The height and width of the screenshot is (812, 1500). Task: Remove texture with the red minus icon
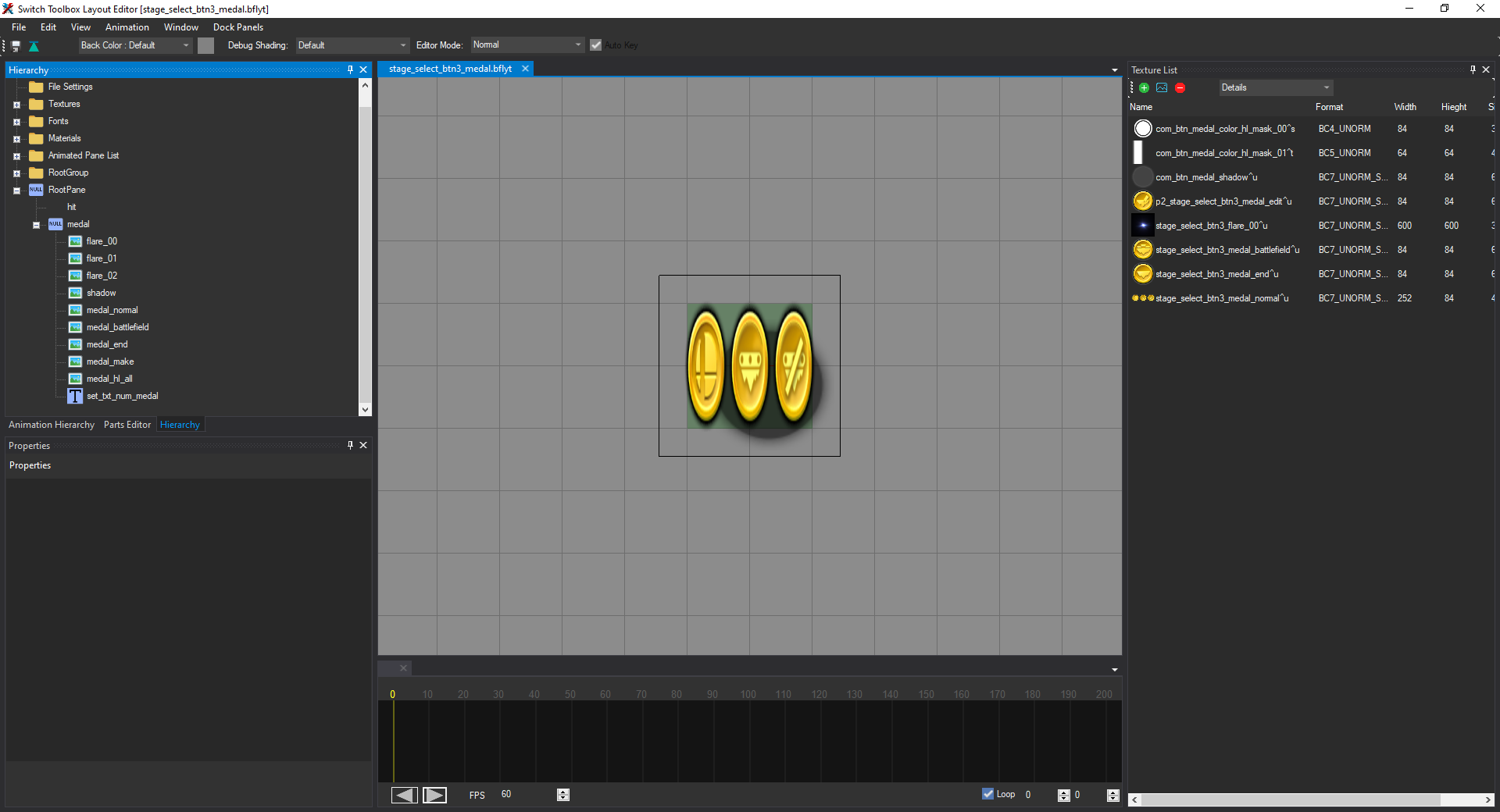coord(1180,88)
